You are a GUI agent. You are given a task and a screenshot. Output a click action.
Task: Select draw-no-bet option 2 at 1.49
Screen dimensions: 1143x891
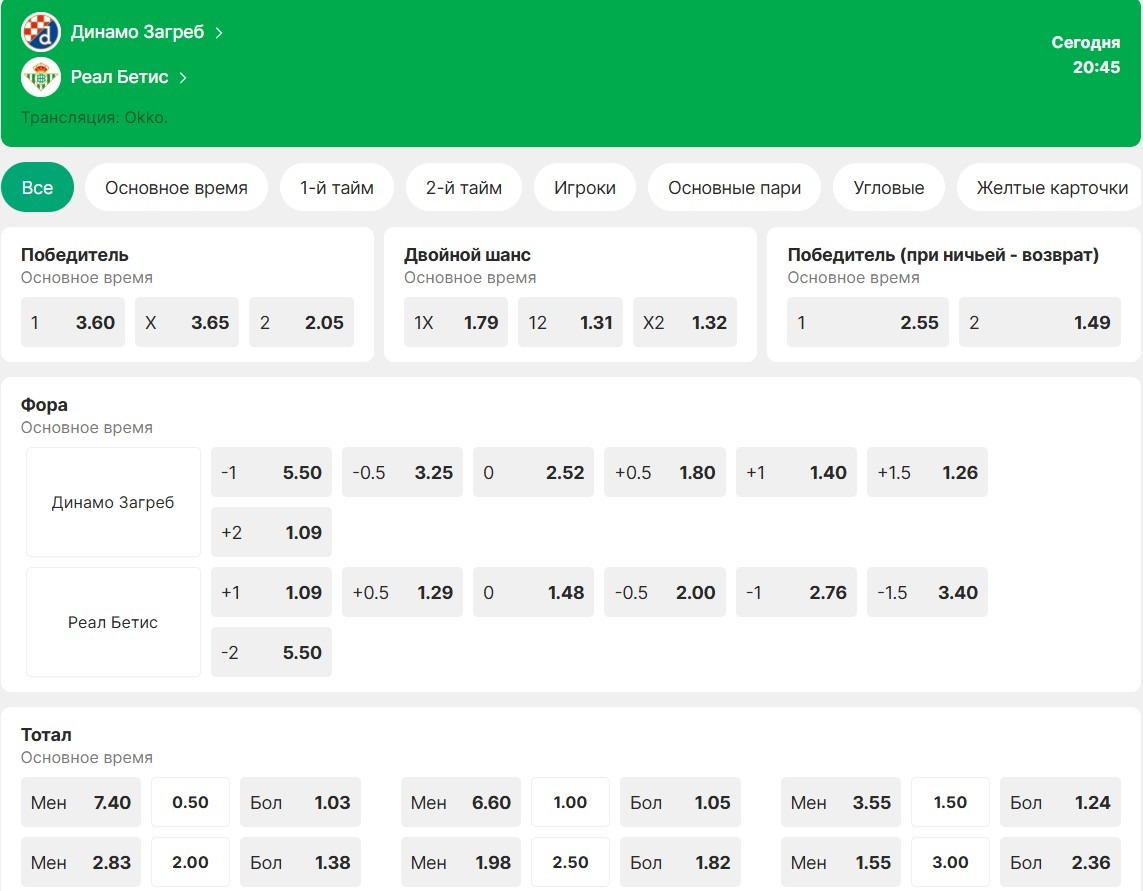click(x=1039, y=323)
